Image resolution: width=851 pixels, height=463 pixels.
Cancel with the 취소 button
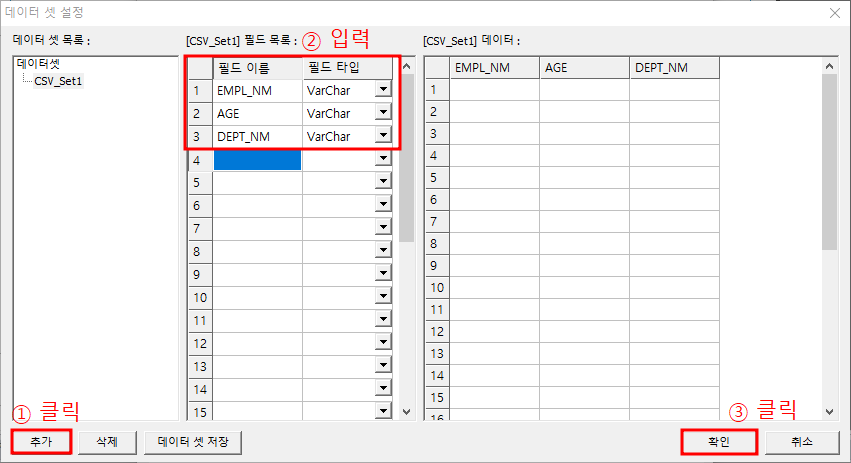click(x=802, y=442)
